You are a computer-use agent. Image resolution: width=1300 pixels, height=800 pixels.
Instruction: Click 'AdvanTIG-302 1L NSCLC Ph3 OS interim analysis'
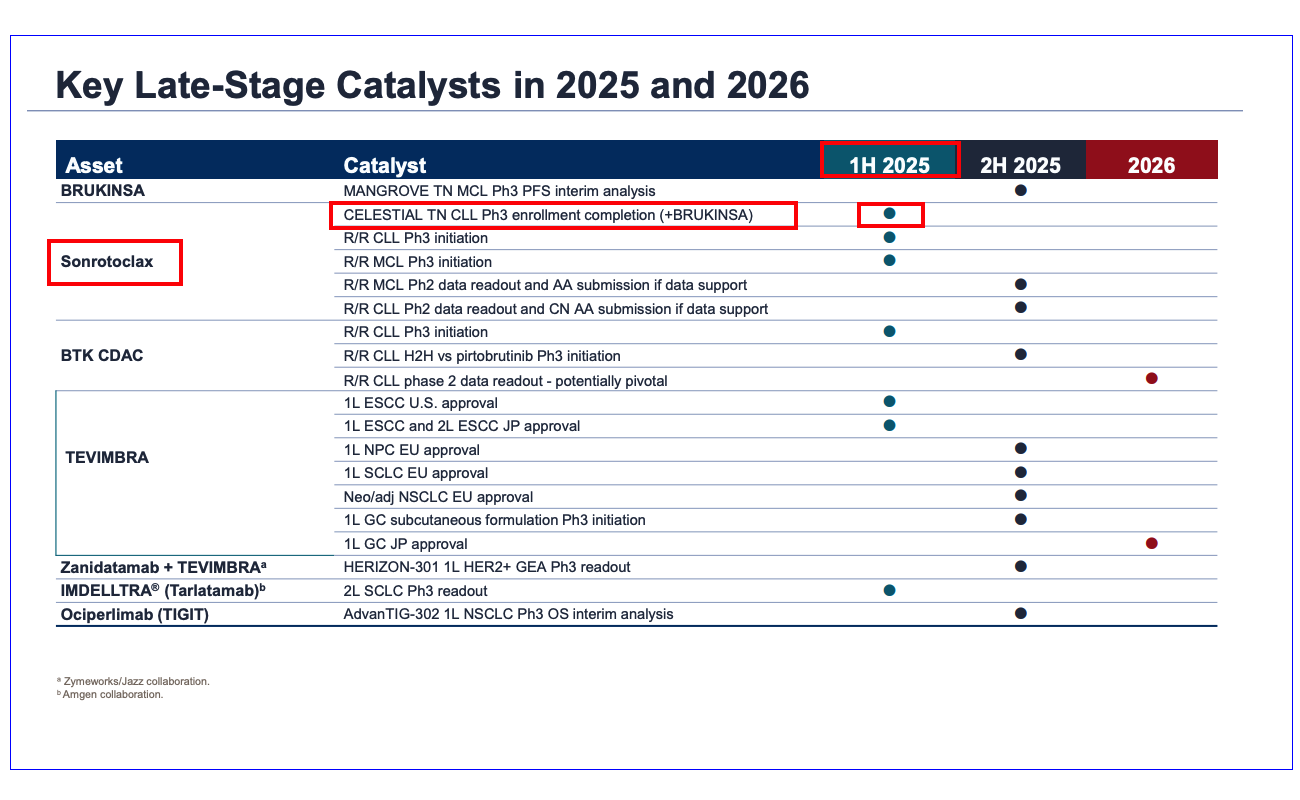point(509,614)
